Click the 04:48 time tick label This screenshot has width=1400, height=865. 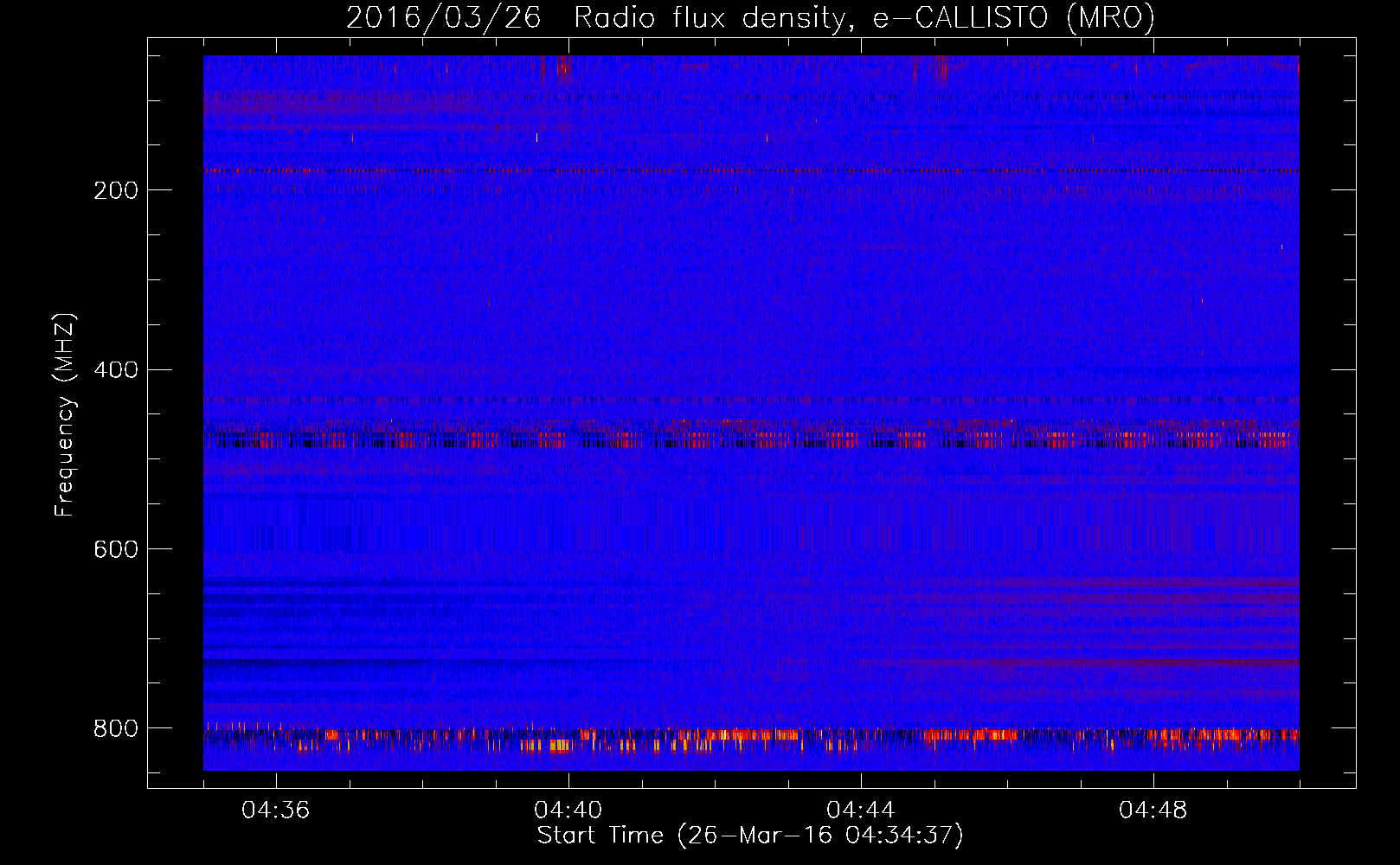[1153, 811]
